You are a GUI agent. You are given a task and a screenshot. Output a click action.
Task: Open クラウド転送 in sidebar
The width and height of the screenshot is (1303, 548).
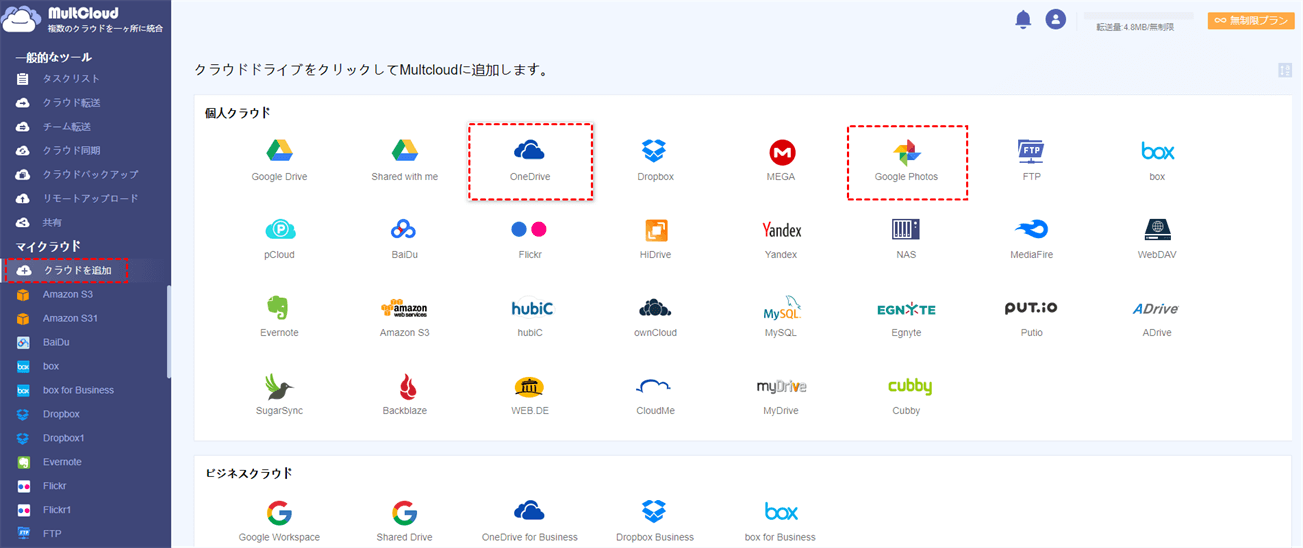pos(71,102)
